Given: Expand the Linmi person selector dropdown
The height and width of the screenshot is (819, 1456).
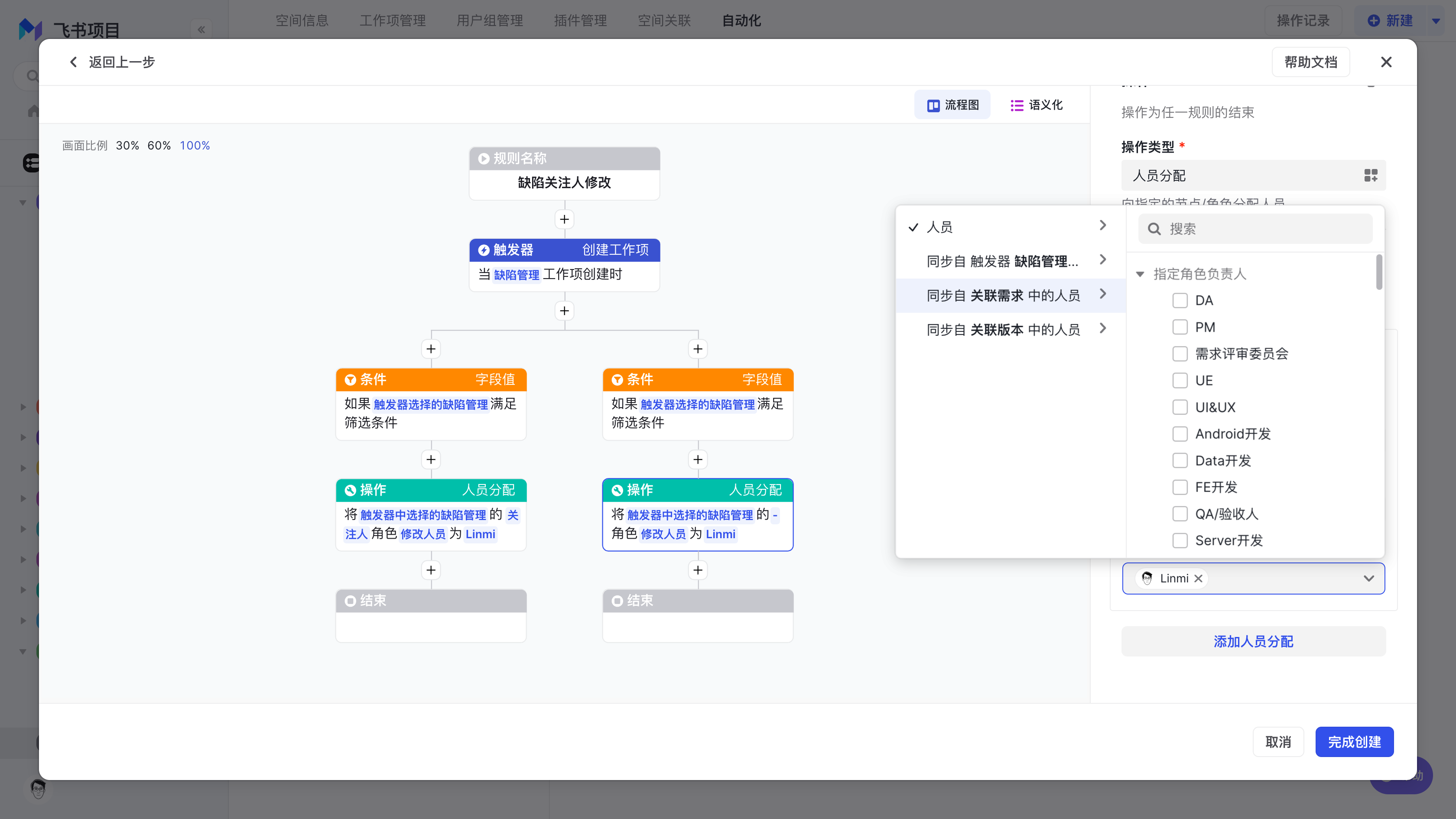Looking at the screenshot, I should point(1368,578).
